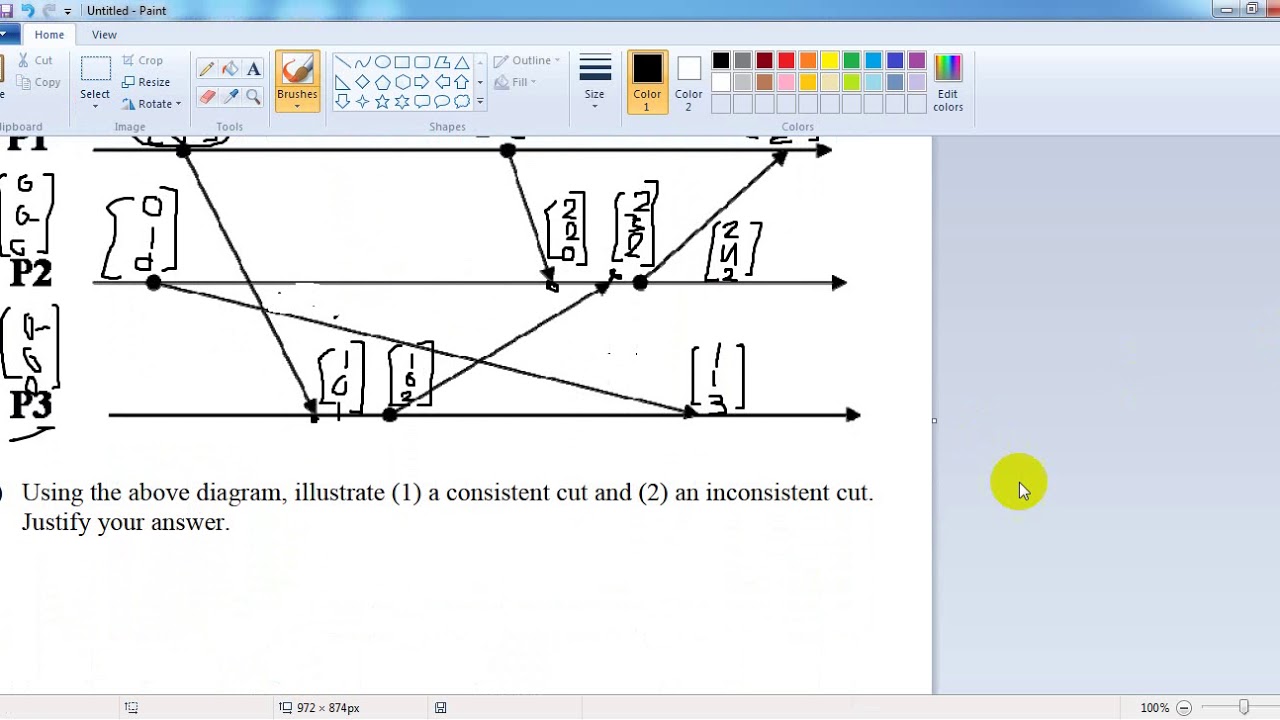Click the Copy button

coord(39,82)
